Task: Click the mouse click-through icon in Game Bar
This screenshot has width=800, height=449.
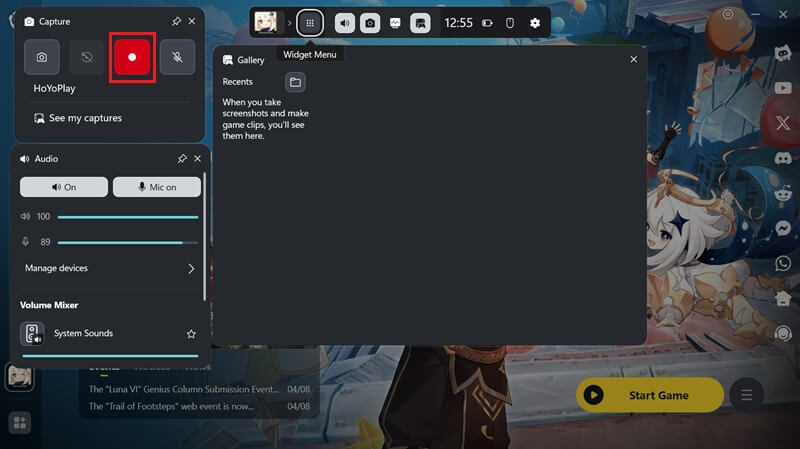Action: coord(510,23)
